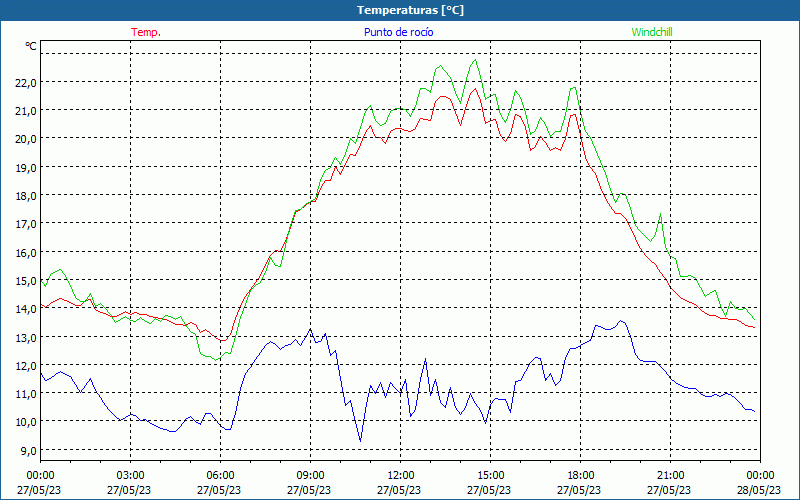Click the '18,0' y-axis value

click(x=25, y=195)
